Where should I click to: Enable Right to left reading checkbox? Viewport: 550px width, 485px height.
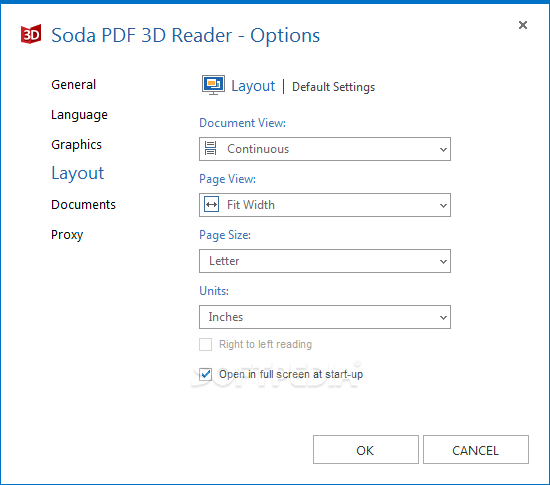[x=206, y=344]
